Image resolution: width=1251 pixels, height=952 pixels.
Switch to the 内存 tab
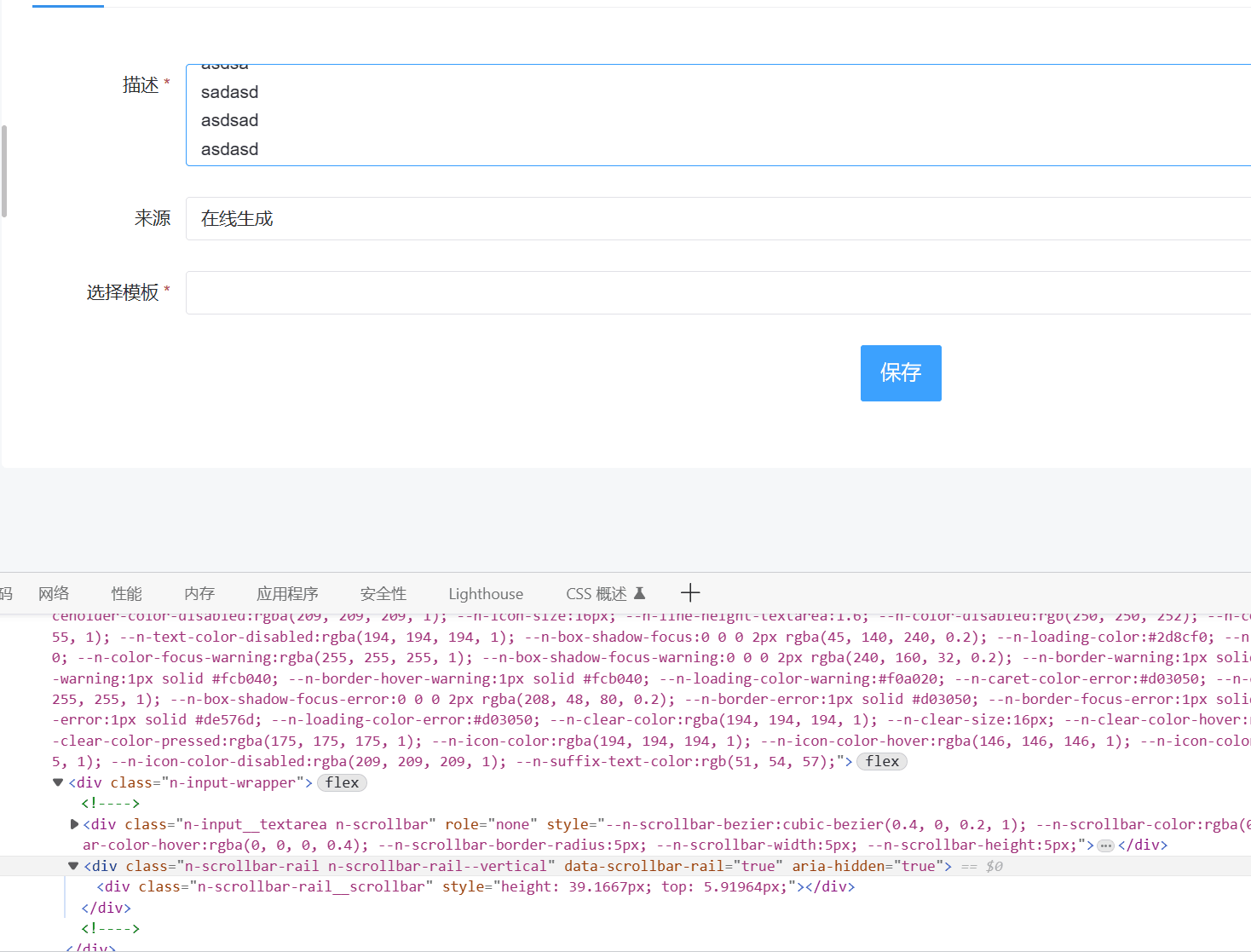(199, 592)
